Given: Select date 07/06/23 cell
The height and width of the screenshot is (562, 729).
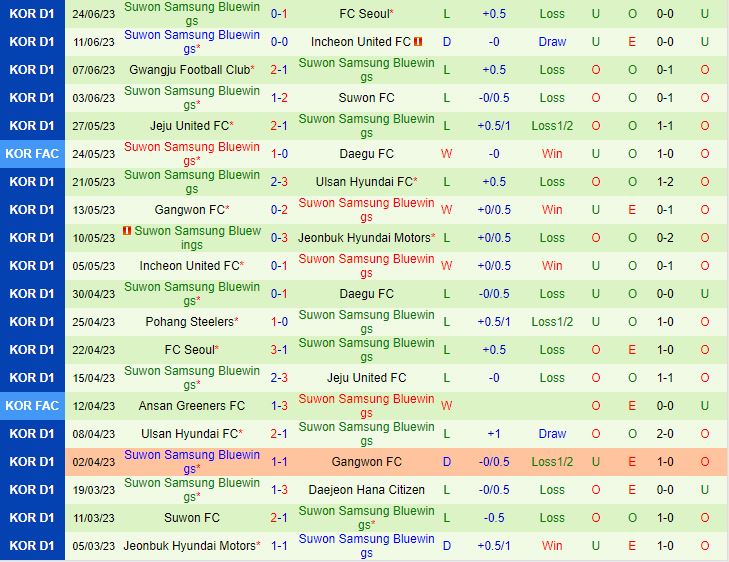Looking at the screenshot, I should 93,70.
